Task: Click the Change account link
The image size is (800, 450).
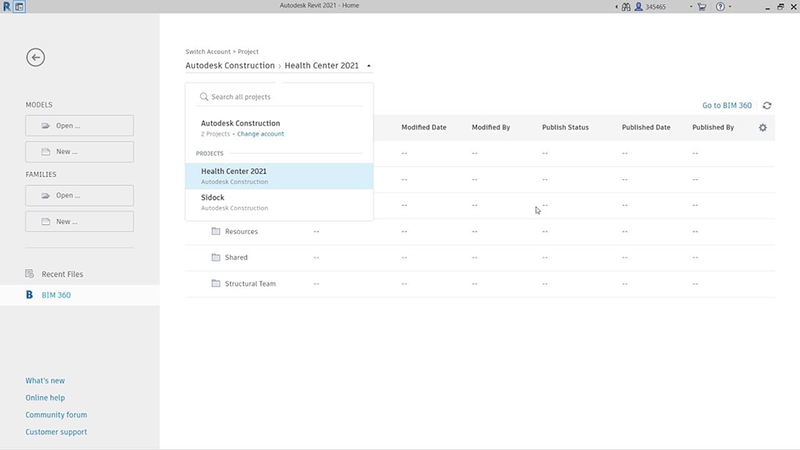Action: [260, 134]
